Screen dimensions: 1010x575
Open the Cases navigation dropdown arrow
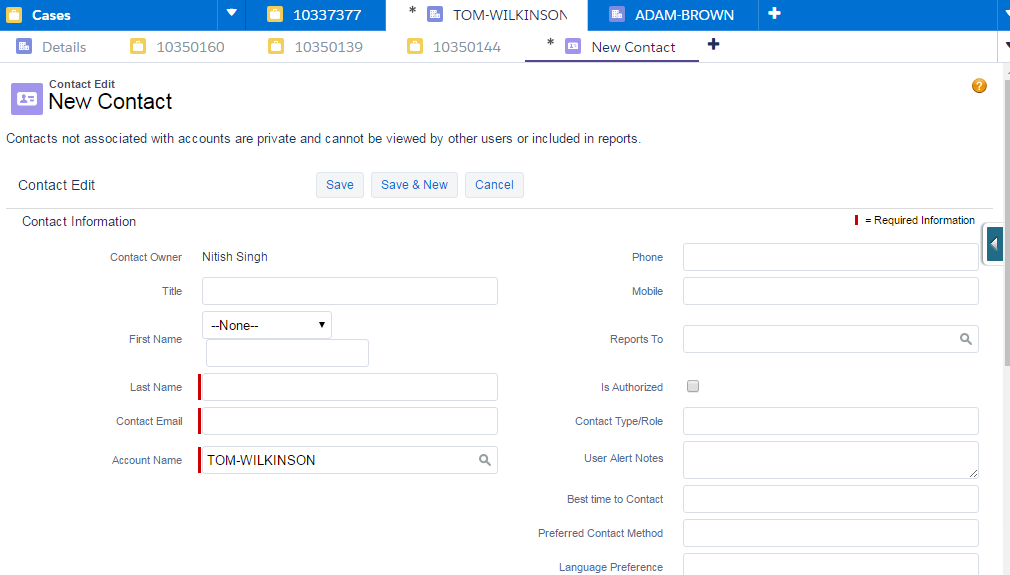point(232,14)
